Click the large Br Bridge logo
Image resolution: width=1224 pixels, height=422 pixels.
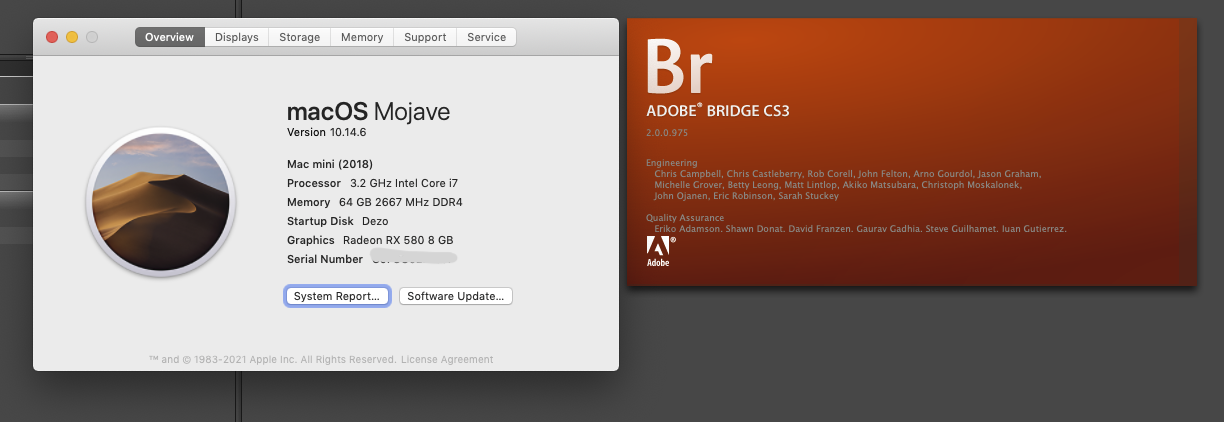[679, 66]
